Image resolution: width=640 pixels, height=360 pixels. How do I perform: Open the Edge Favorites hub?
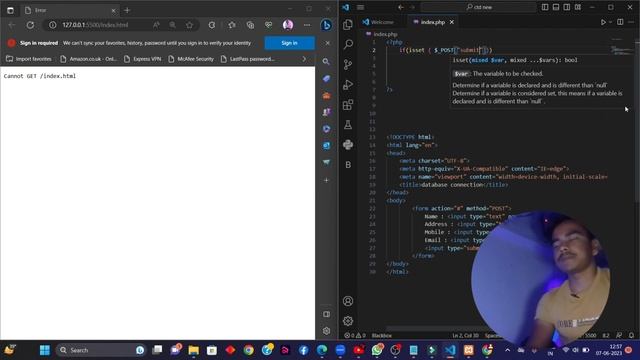(232, 25)
